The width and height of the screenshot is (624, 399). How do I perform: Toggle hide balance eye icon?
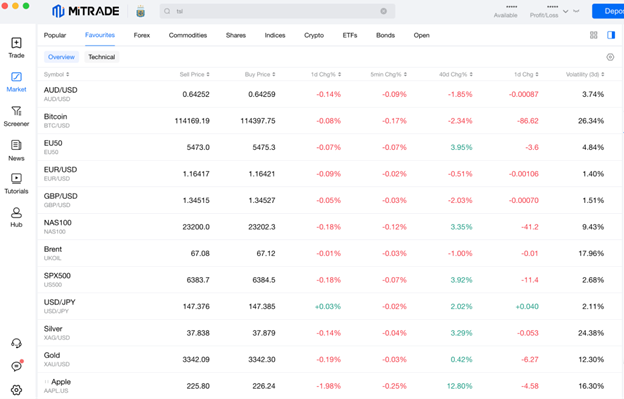576,11
